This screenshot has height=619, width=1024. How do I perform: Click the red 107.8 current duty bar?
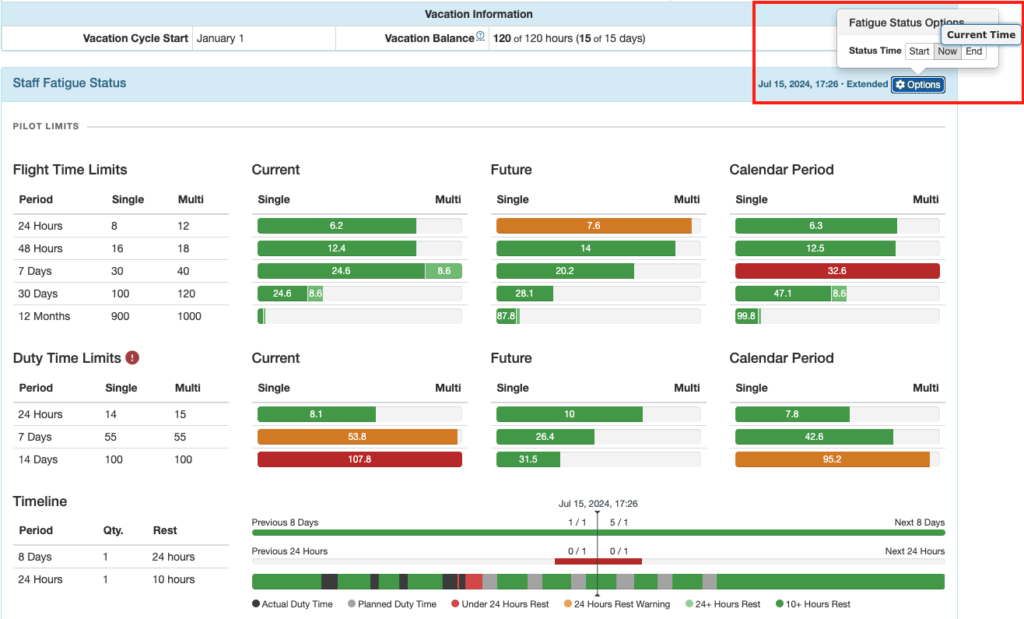tap(359, 459)
